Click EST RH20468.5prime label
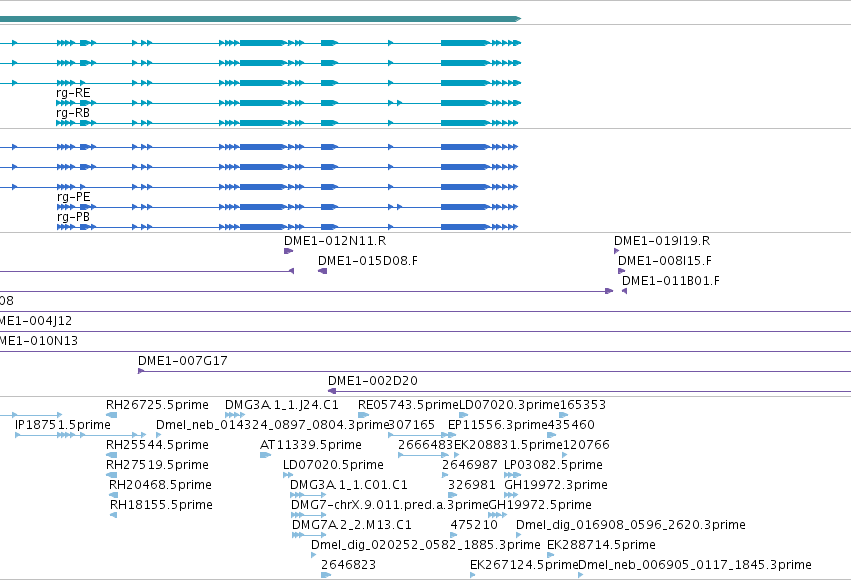The image size is (851, 580). coord(160,486)
